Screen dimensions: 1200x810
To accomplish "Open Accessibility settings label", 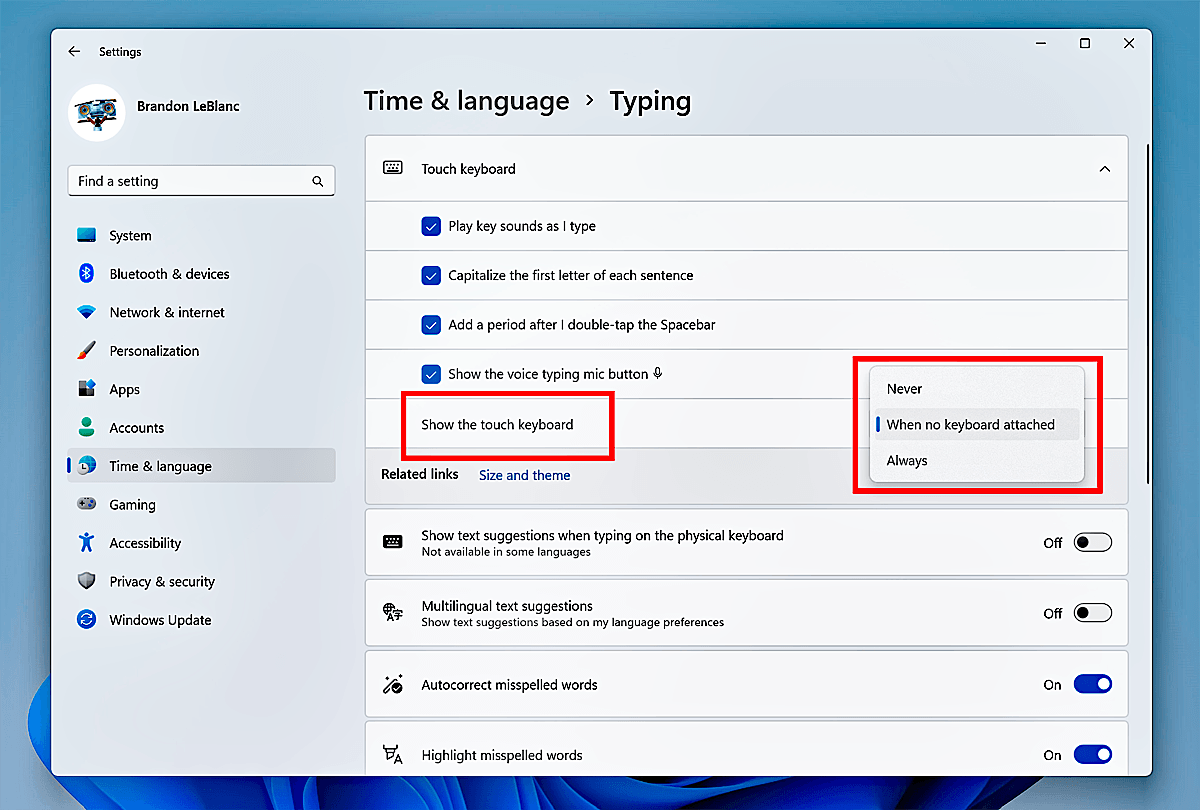I will 145,543.
